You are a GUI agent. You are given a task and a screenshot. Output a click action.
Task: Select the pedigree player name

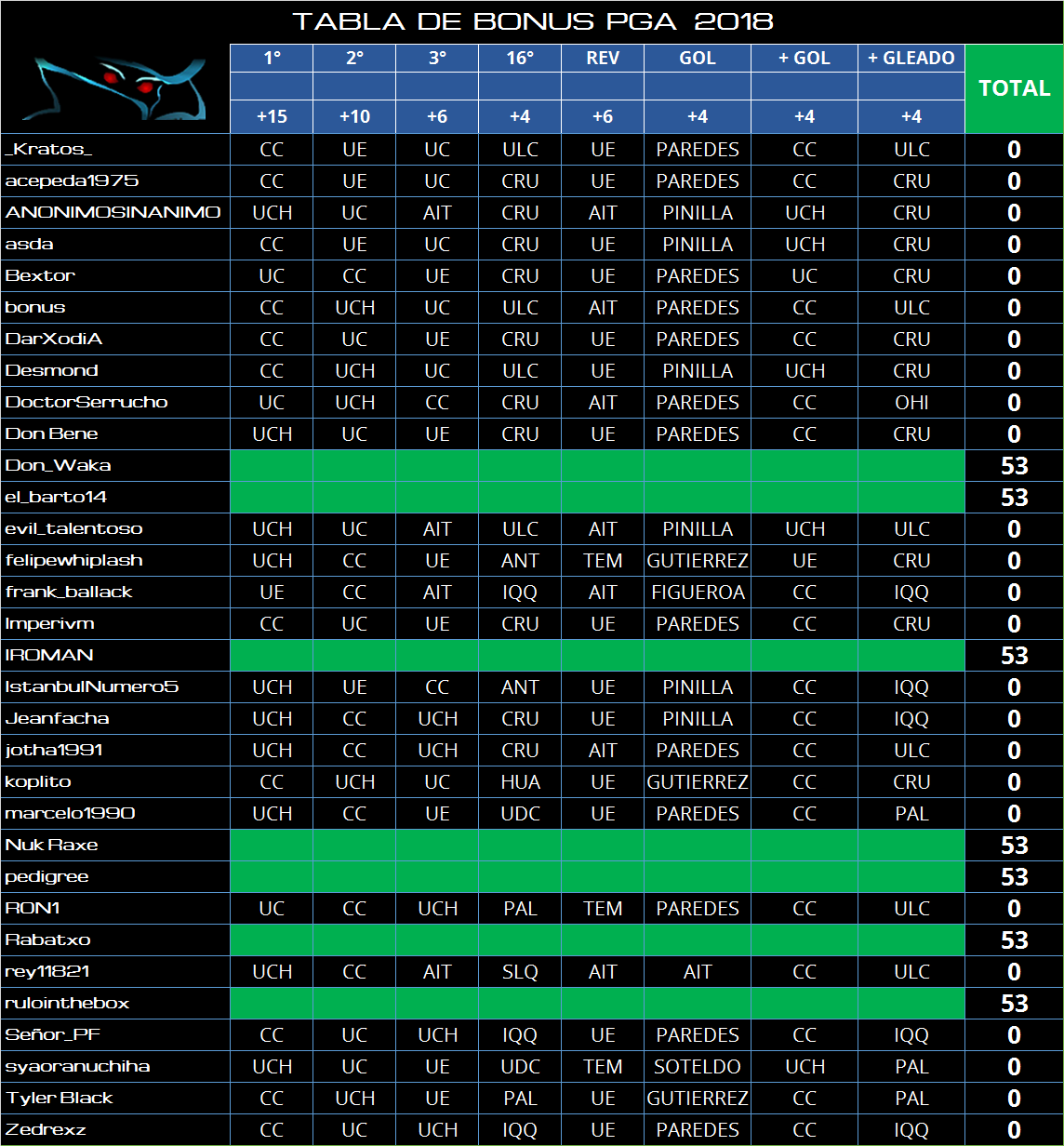[x=47, y=877]
